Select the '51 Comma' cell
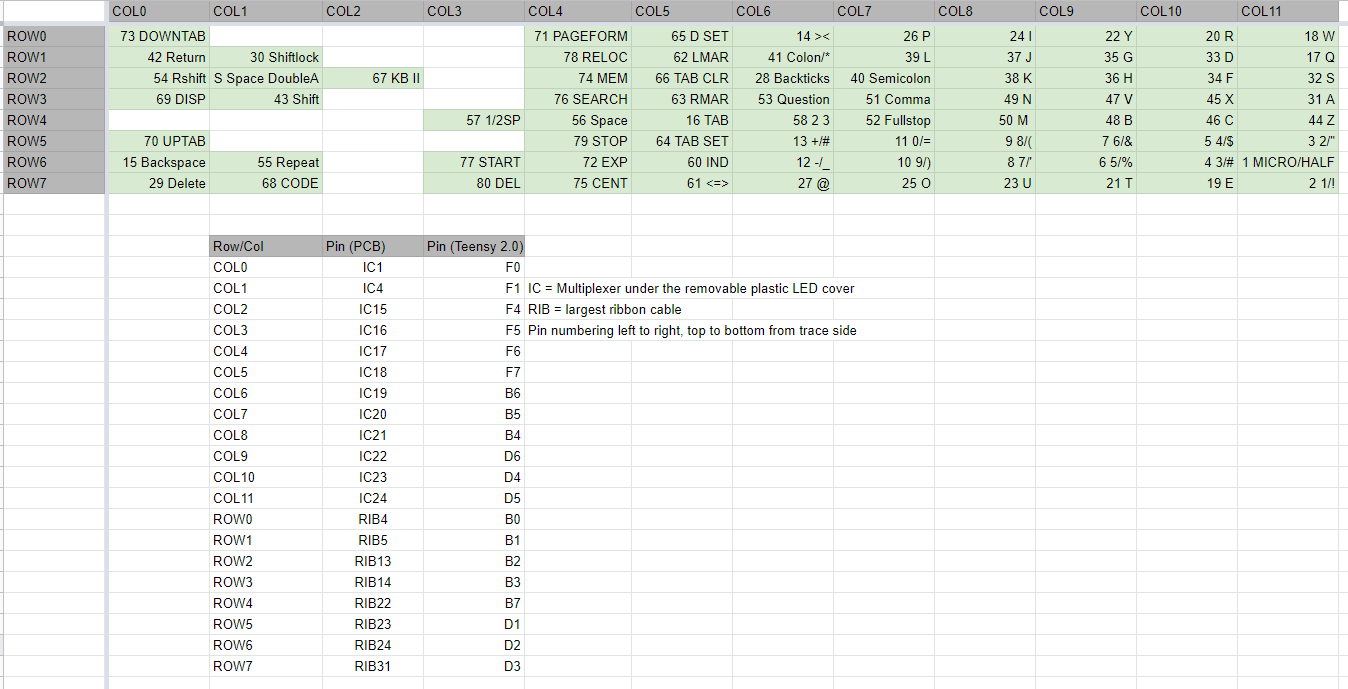1348x689 pixels. 884,99
